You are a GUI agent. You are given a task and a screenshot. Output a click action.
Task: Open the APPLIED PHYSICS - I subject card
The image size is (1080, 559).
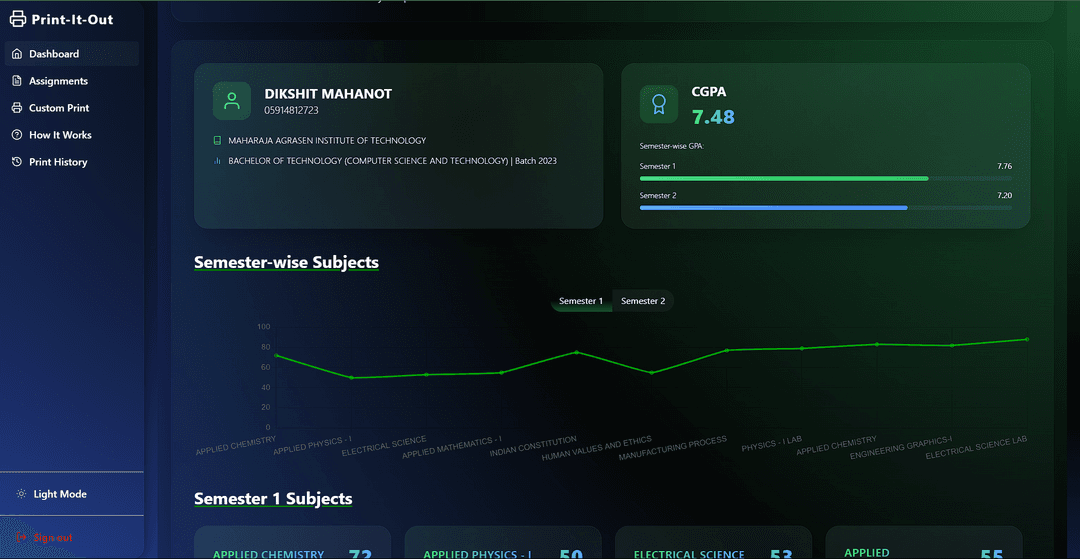[x=503, y=542]
